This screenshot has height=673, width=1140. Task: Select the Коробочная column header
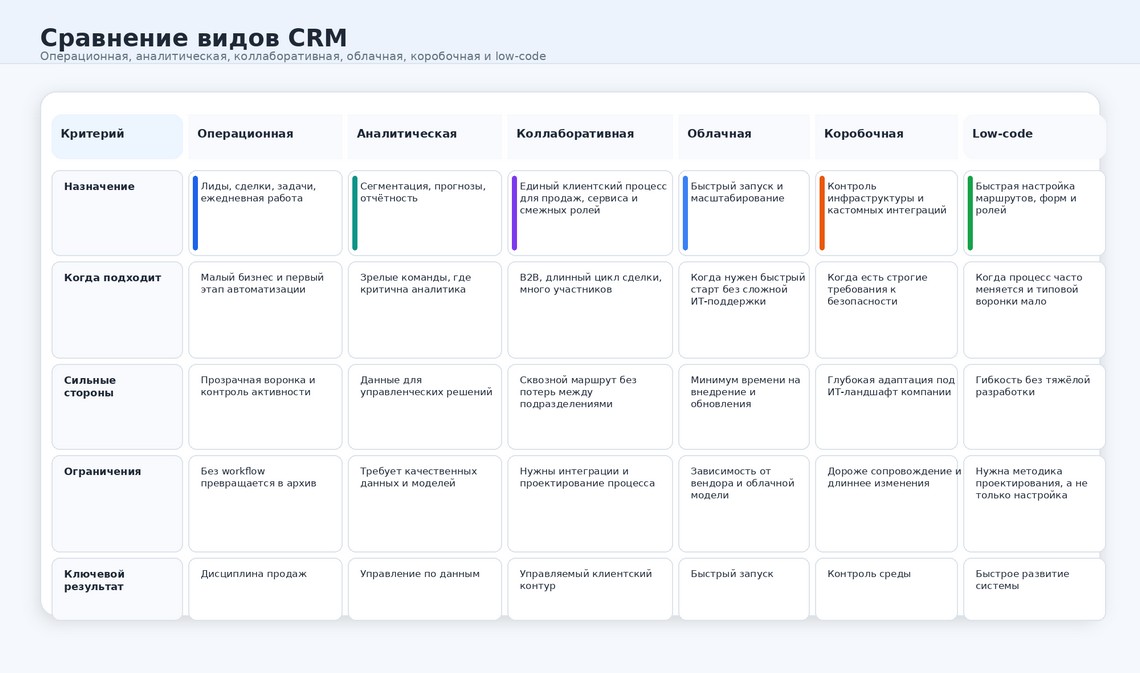point(886,137)
